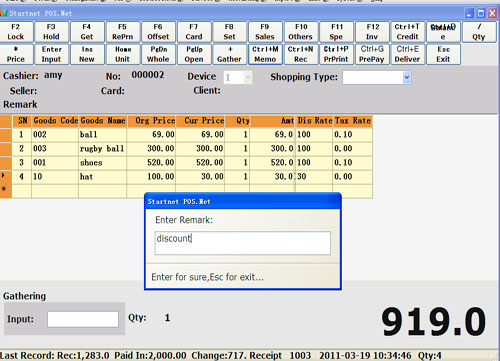Screen dimensions: 500x361
Task: Select the rugby ball goods name cell
Action: (103, 149)
